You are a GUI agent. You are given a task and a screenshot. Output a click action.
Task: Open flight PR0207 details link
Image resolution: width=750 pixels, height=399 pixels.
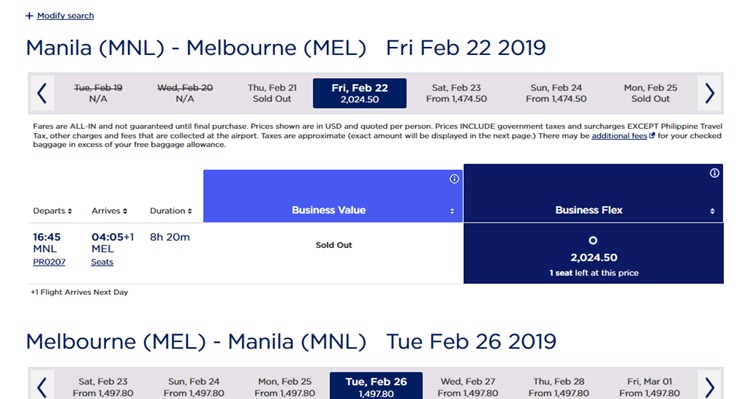point(49,262)
